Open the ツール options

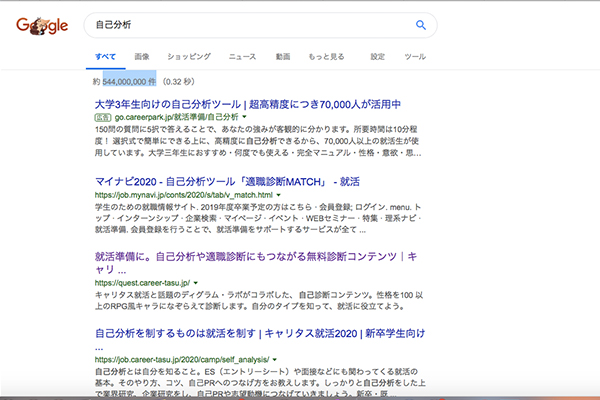coord(415,57)
